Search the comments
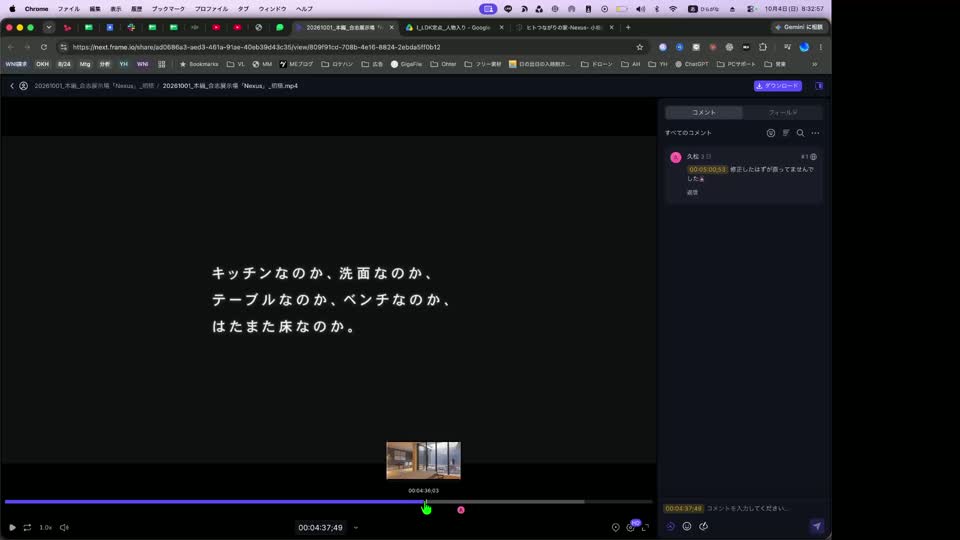960x540 pixels. (800, 133)
